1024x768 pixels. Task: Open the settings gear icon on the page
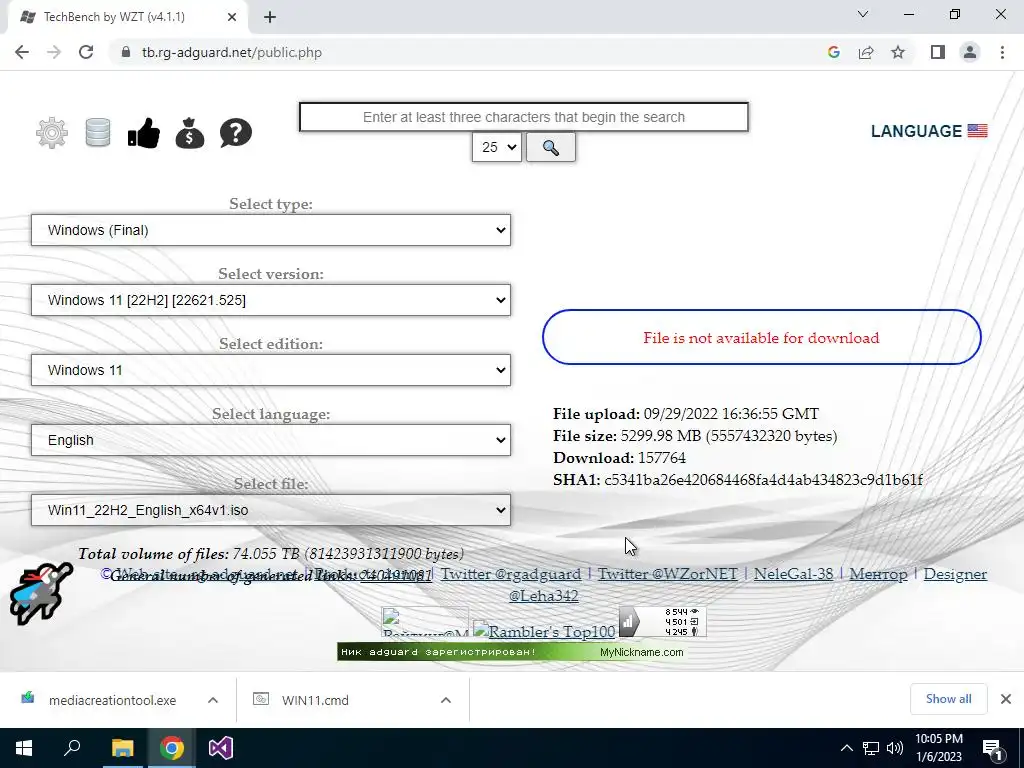coord(52,133)
